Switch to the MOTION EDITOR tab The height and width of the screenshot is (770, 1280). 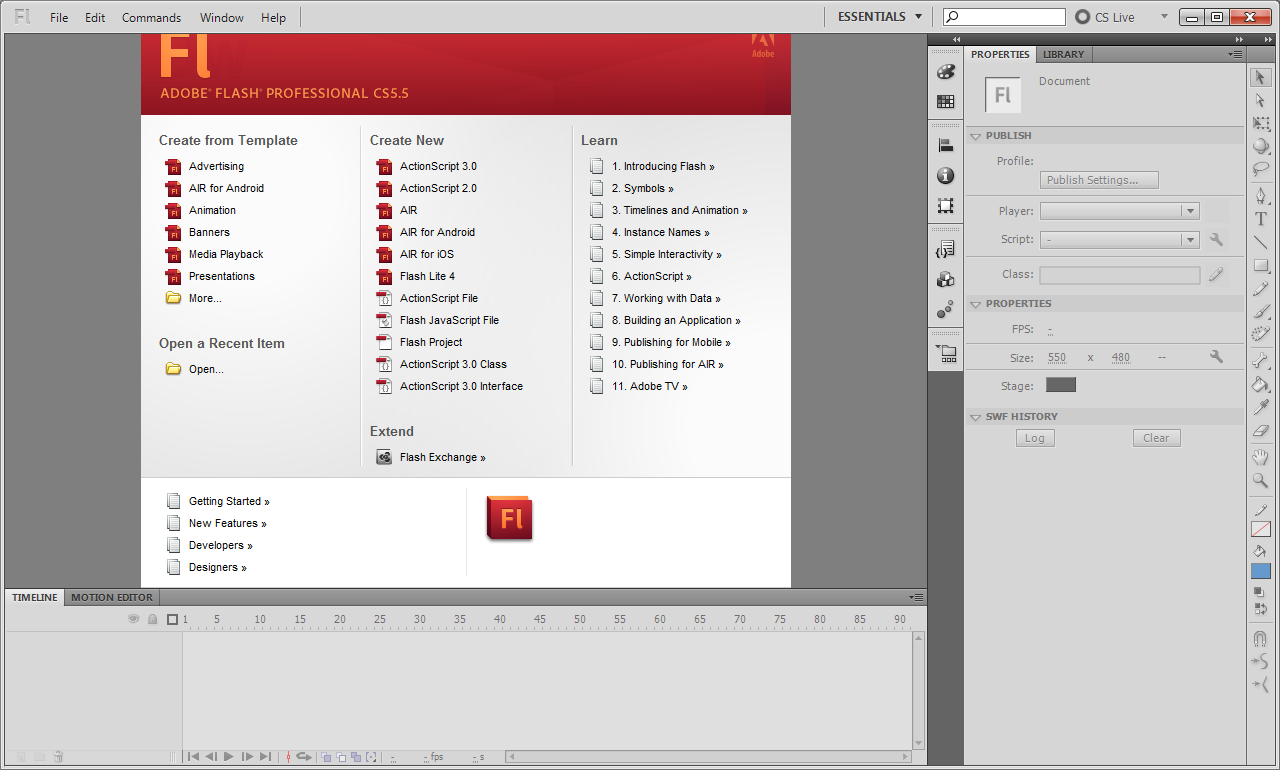click(112, 598)
